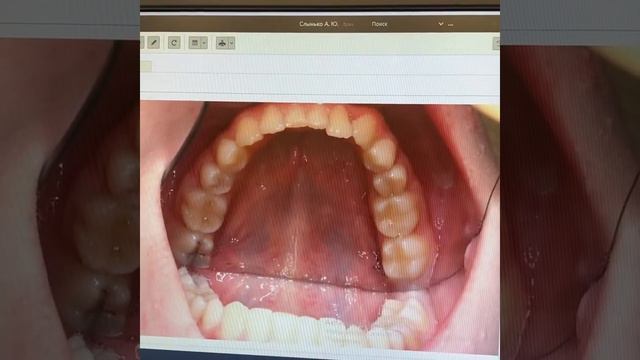This screenshot has height=360, width=640.
Task: Expand the chevron dropdown in the header bar
Action: 441,24
